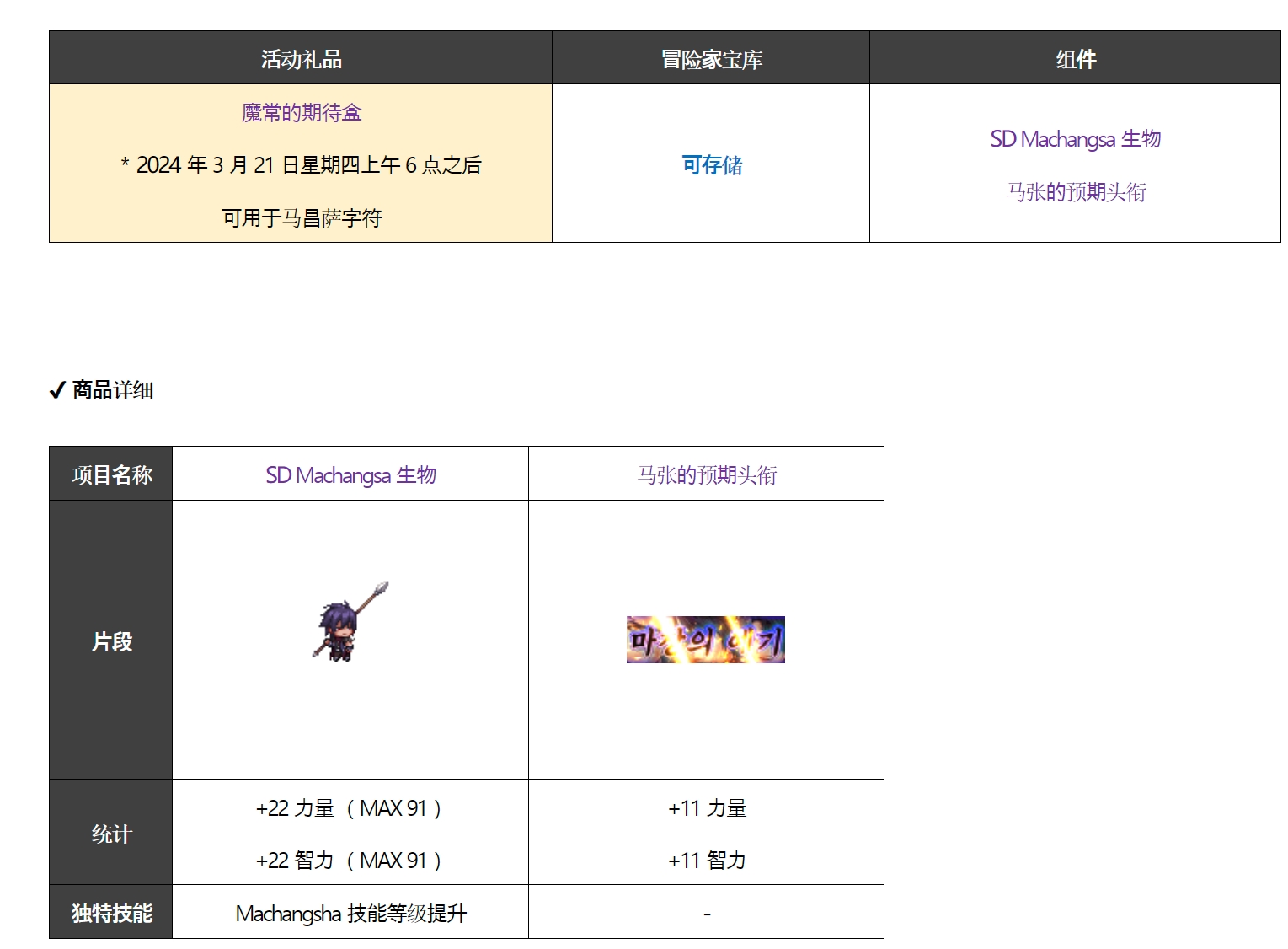Open 马张的预期头衔 link in 组件 column
Screen dimensions: 1288x949
[1076, 191]
